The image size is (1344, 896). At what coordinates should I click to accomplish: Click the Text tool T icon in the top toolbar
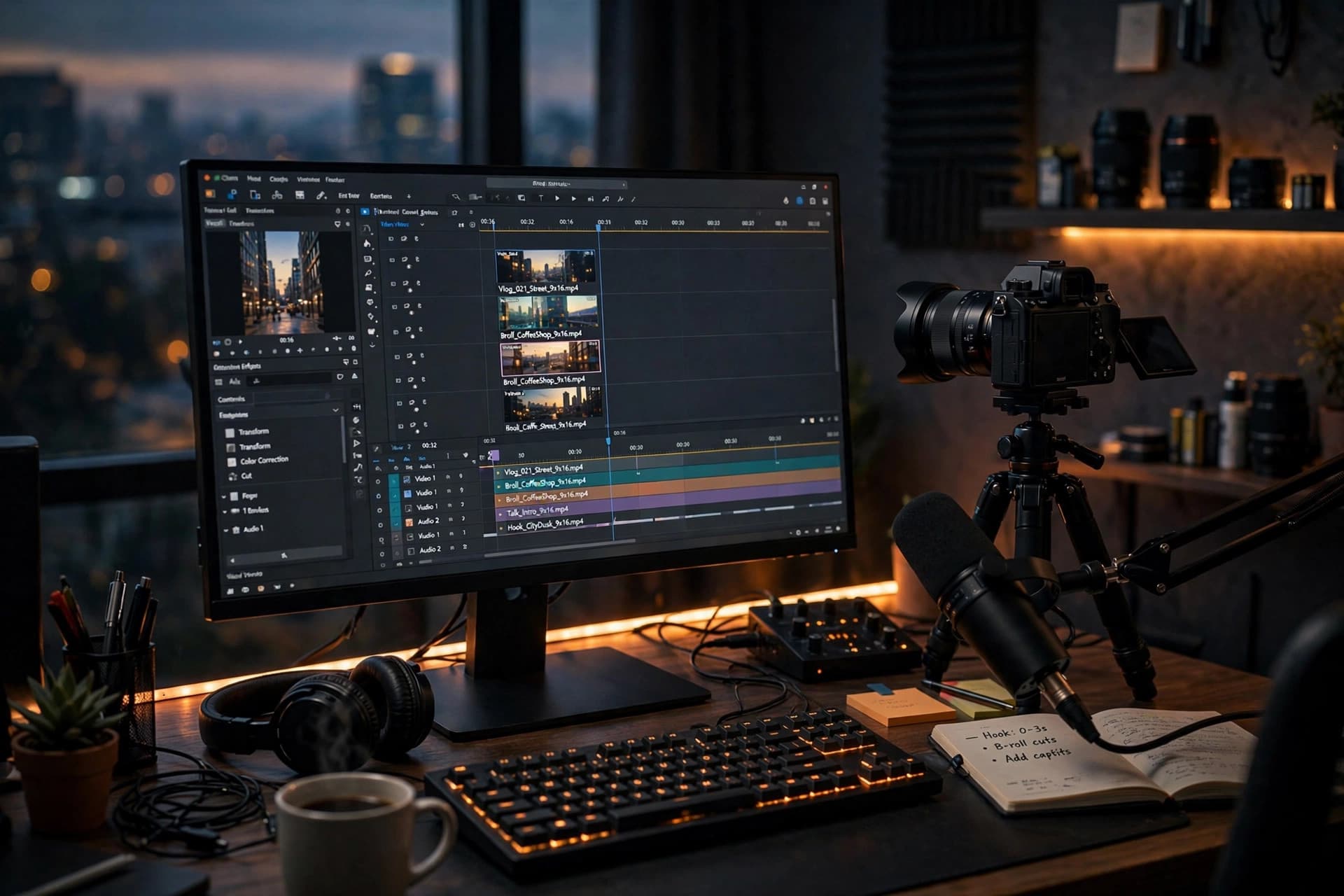click(x=541, y=199)
